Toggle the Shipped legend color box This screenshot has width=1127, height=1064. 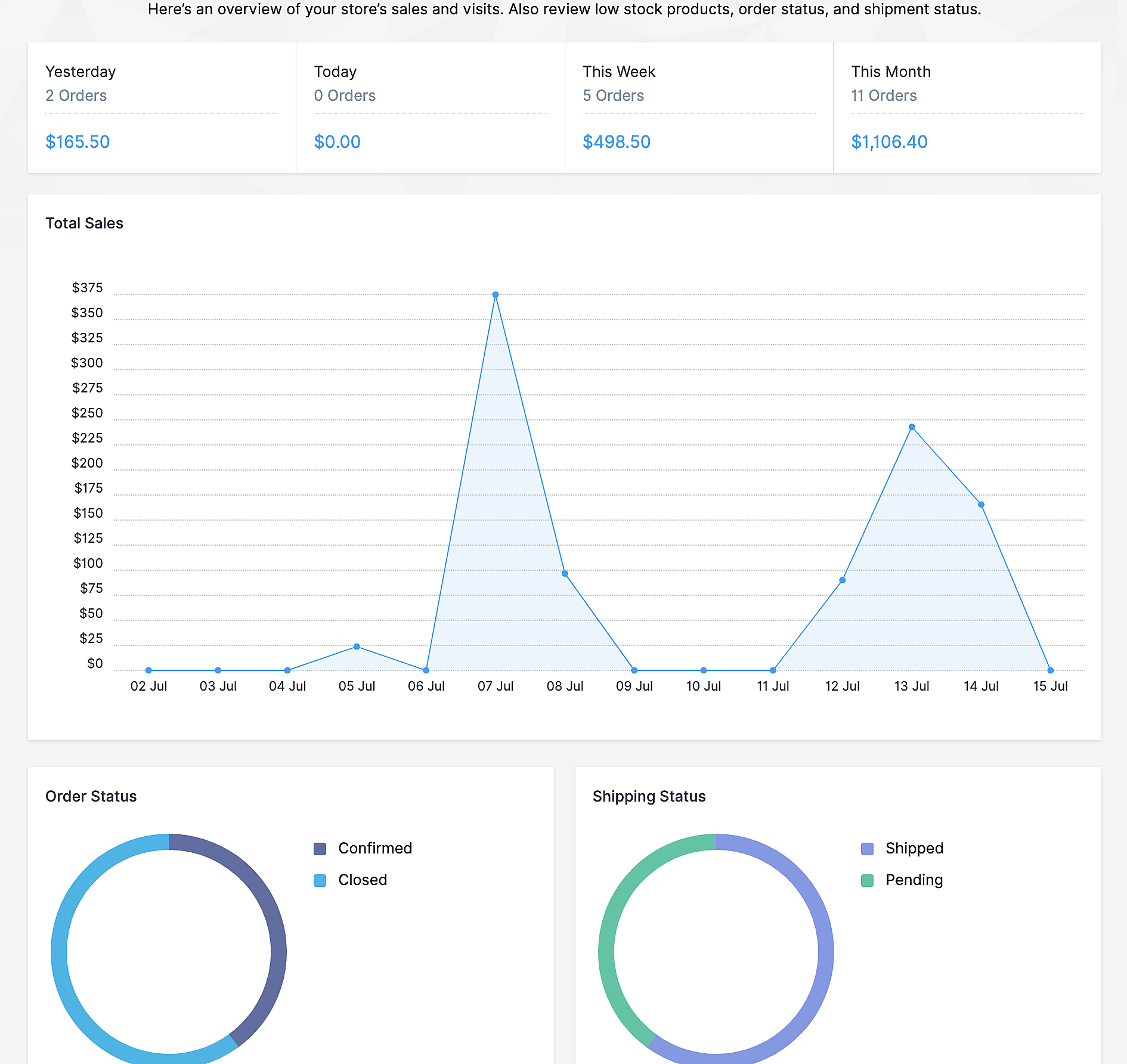click(867, 849)
